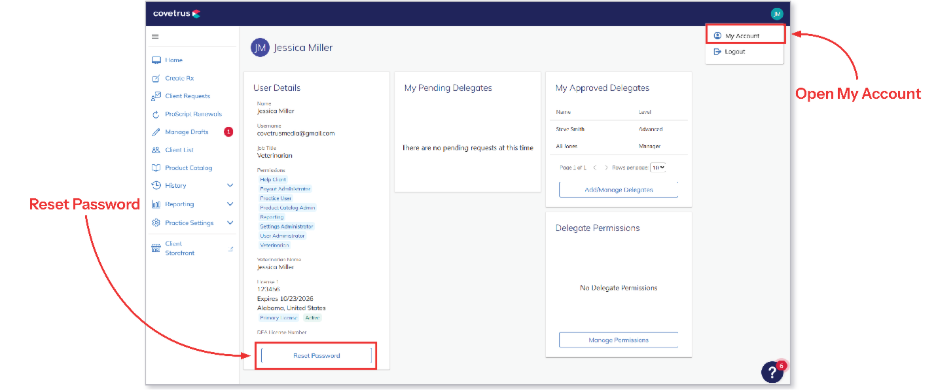Click the Client Requests icon
The width and height of the screenshot is (936, 390).
click(x=156, y=96)
